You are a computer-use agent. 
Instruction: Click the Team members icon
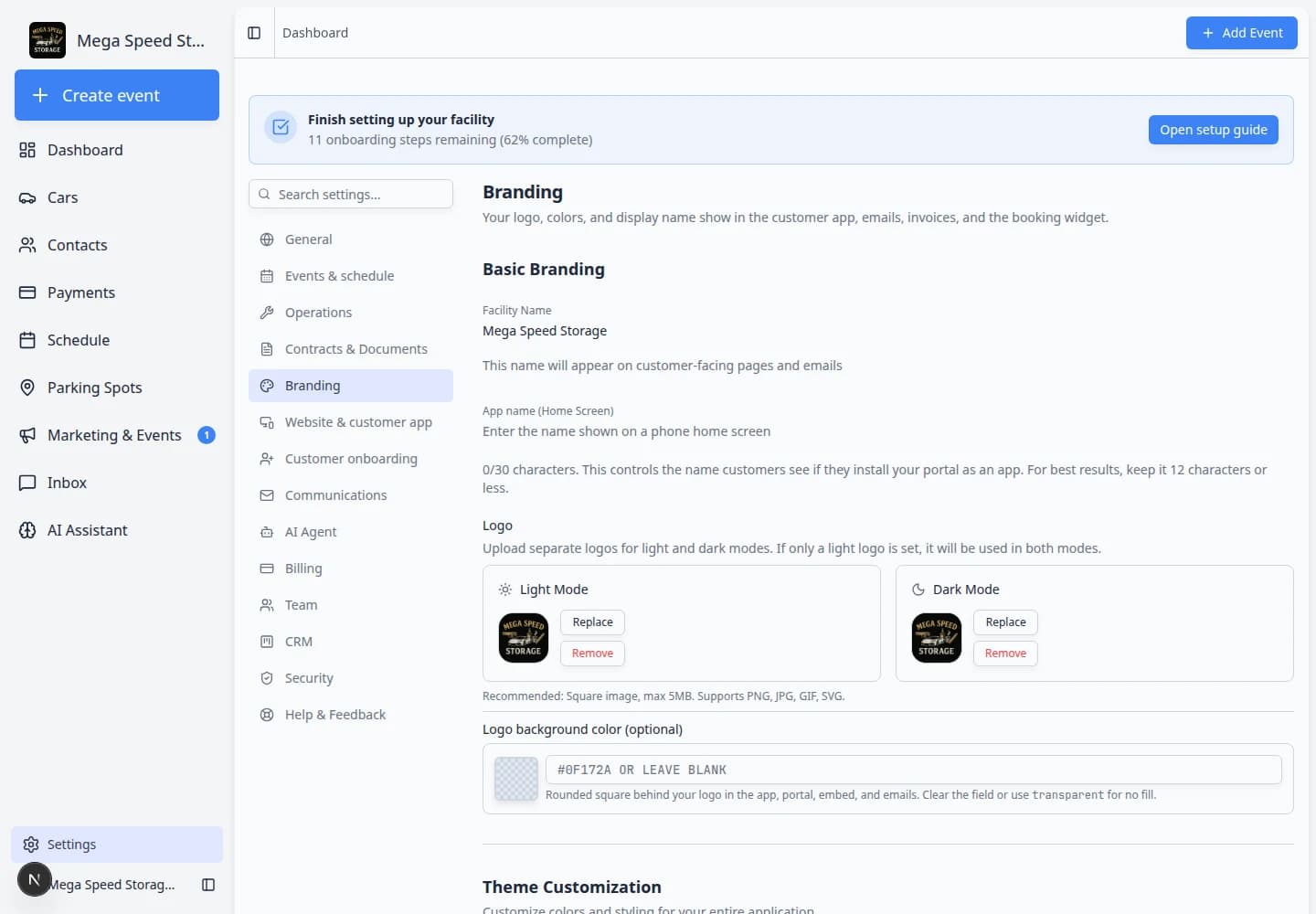pyautogui.click(x=267, y=605)
